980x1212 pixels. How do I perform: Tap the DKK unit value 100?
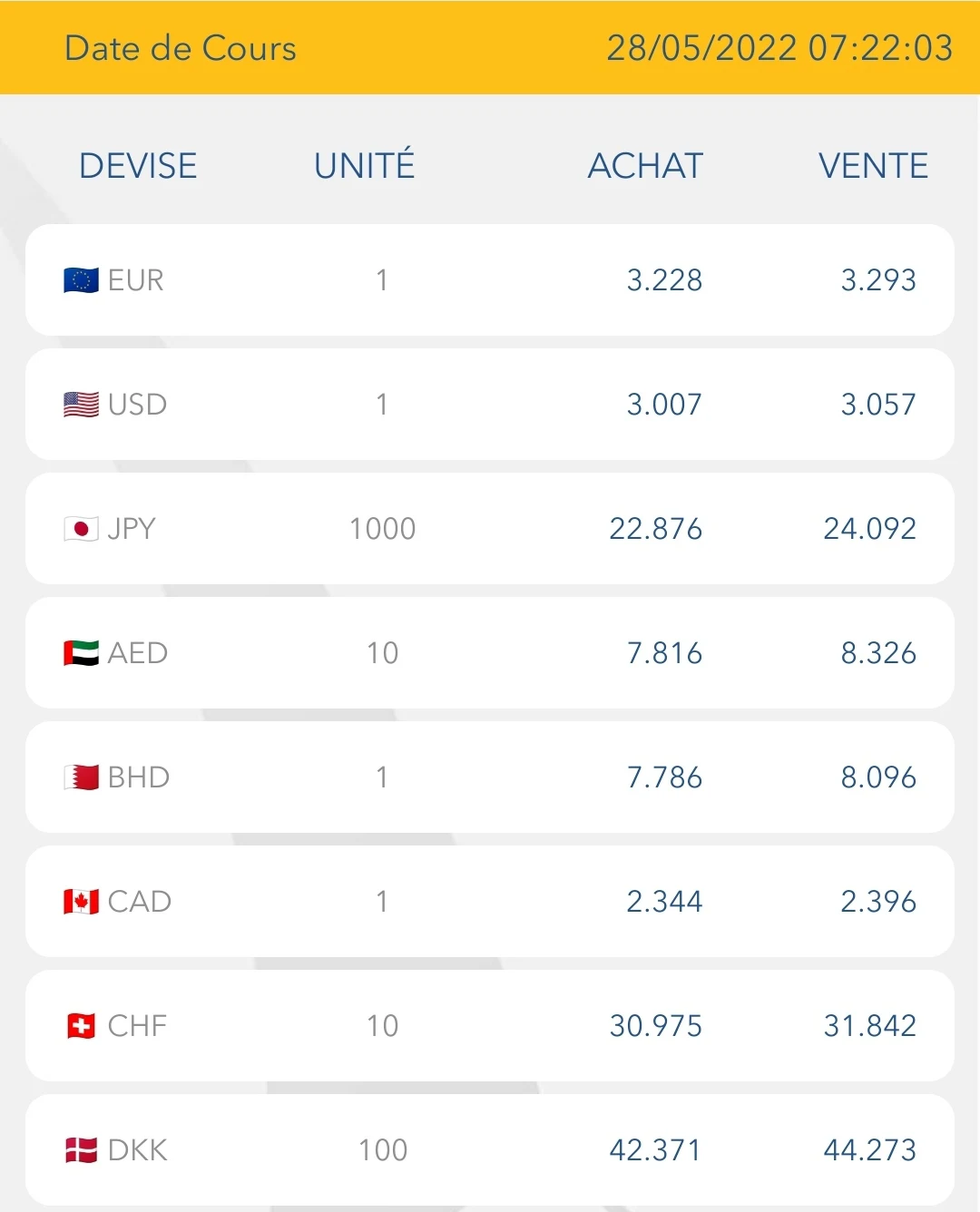[383, 1150]
